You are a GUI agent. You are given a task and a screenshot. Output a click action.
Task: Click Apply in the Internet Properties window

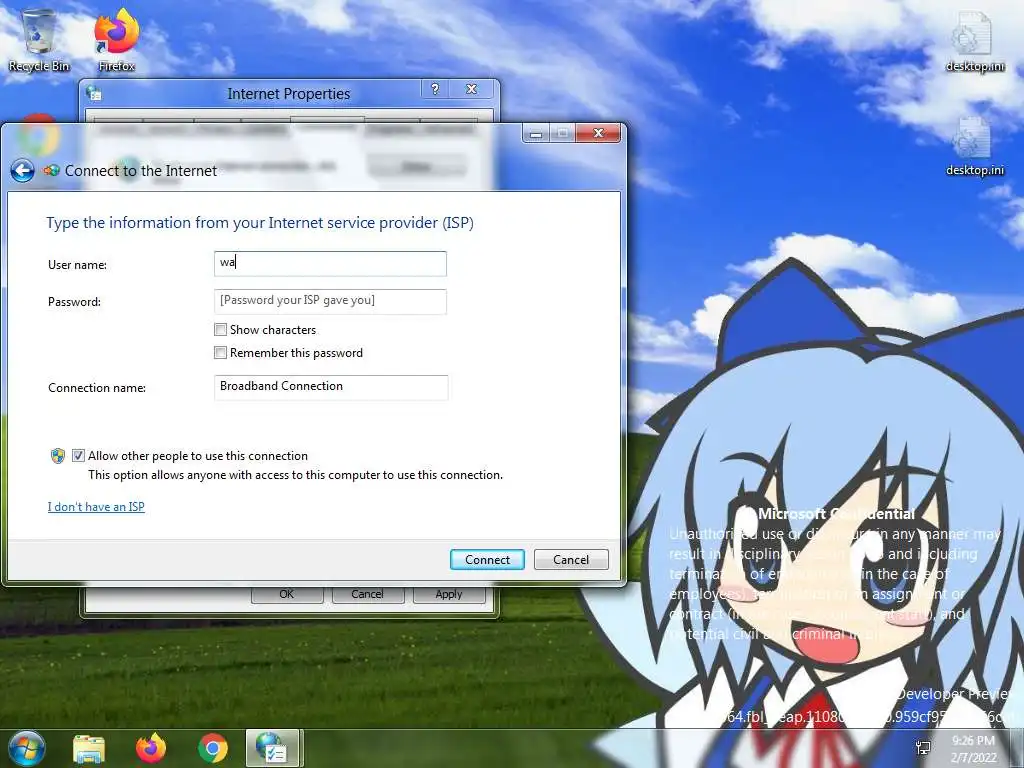449,594
